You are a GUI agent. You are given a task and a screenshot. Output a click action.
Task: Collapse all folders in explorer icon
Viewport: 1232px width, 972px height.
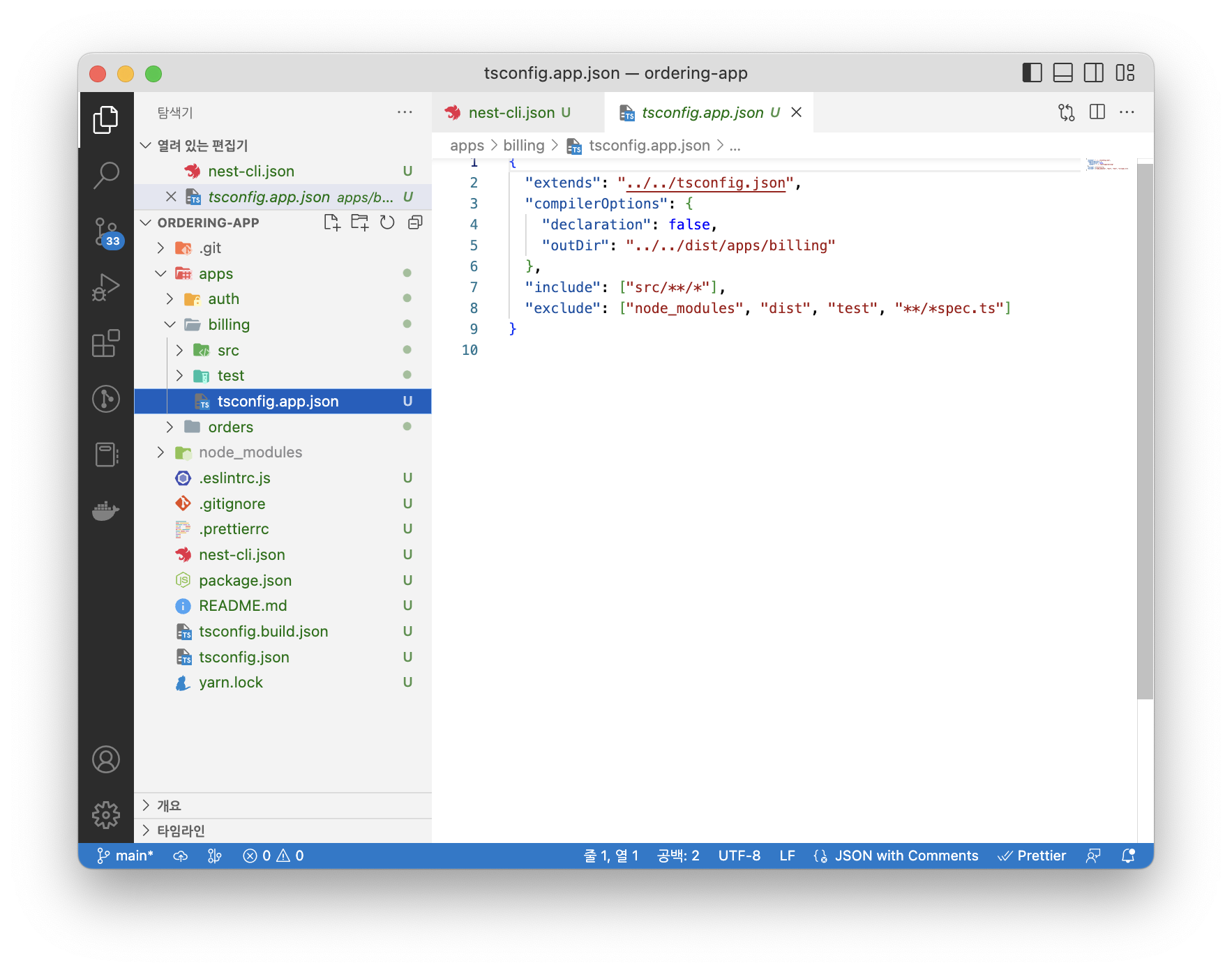(415, 222)
